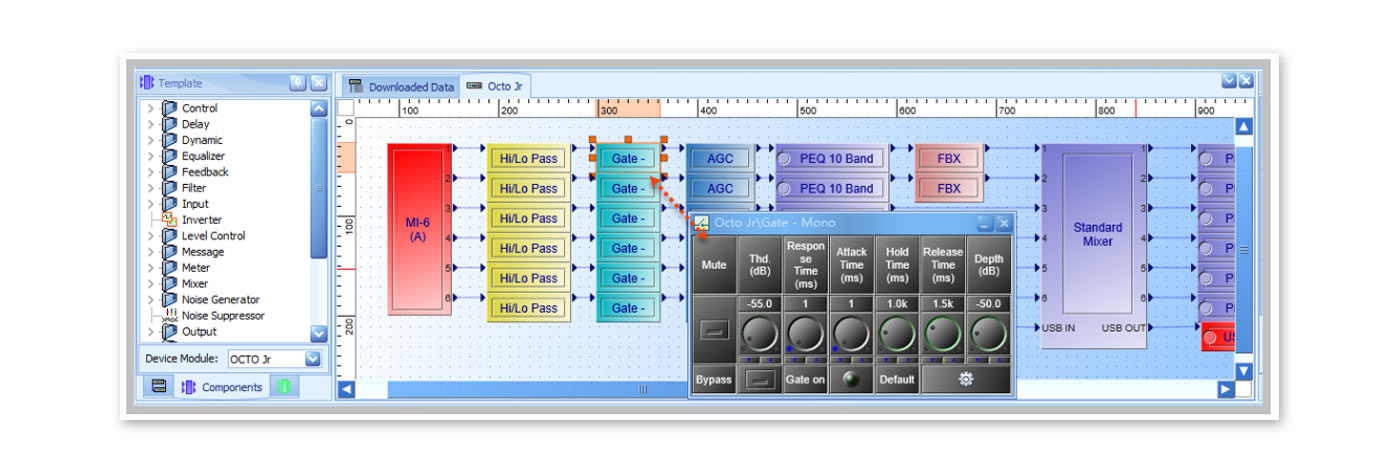Toggle the Bypass switch in Gate panel
The height and width of the screenshot is (460, 1400).
click(760, 380)
